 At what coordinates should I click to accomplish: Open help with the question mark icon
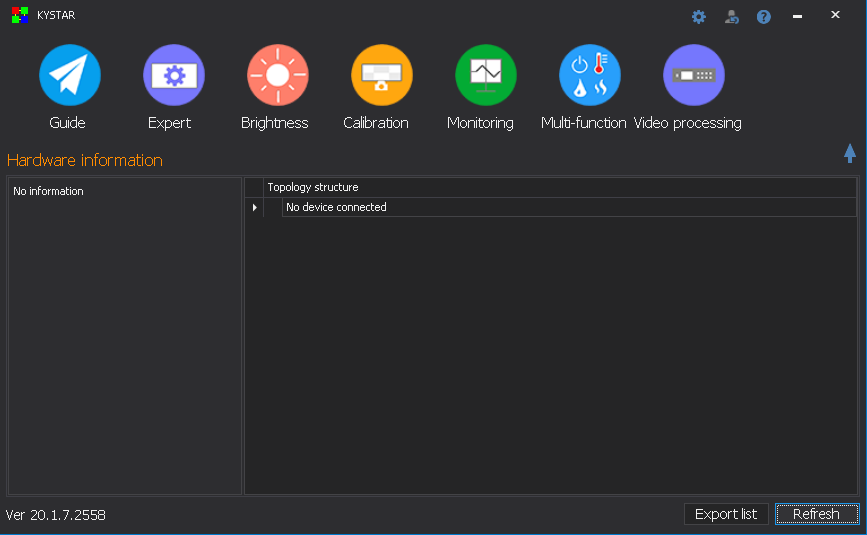(764, 17)
